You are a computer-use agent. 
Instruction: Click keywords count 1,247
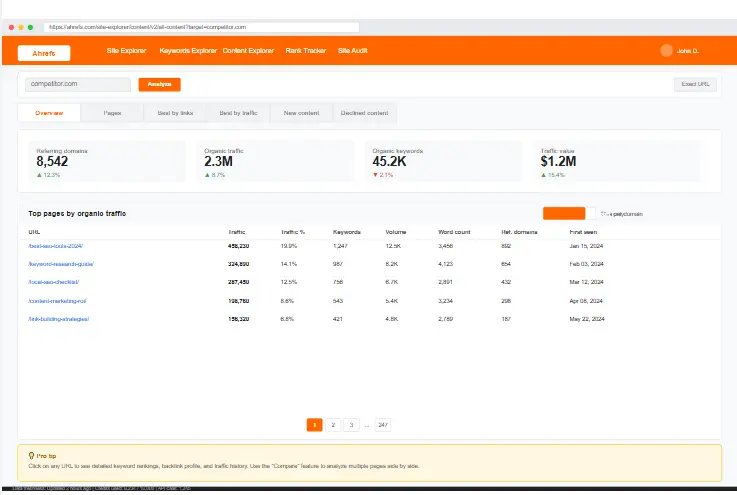click(340, 246)
